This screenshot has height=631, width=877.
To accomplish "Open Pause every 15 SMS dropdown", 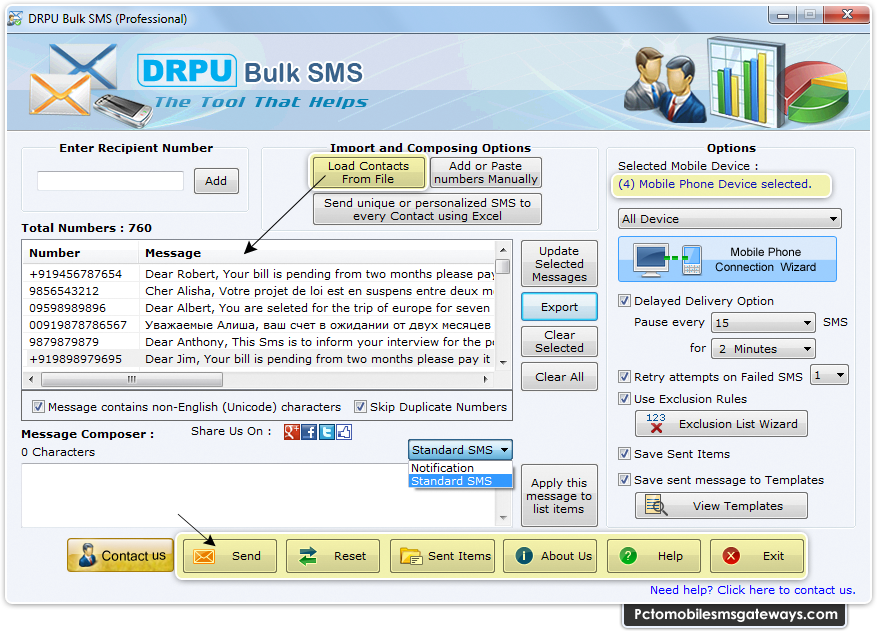I will click(763, 323).
